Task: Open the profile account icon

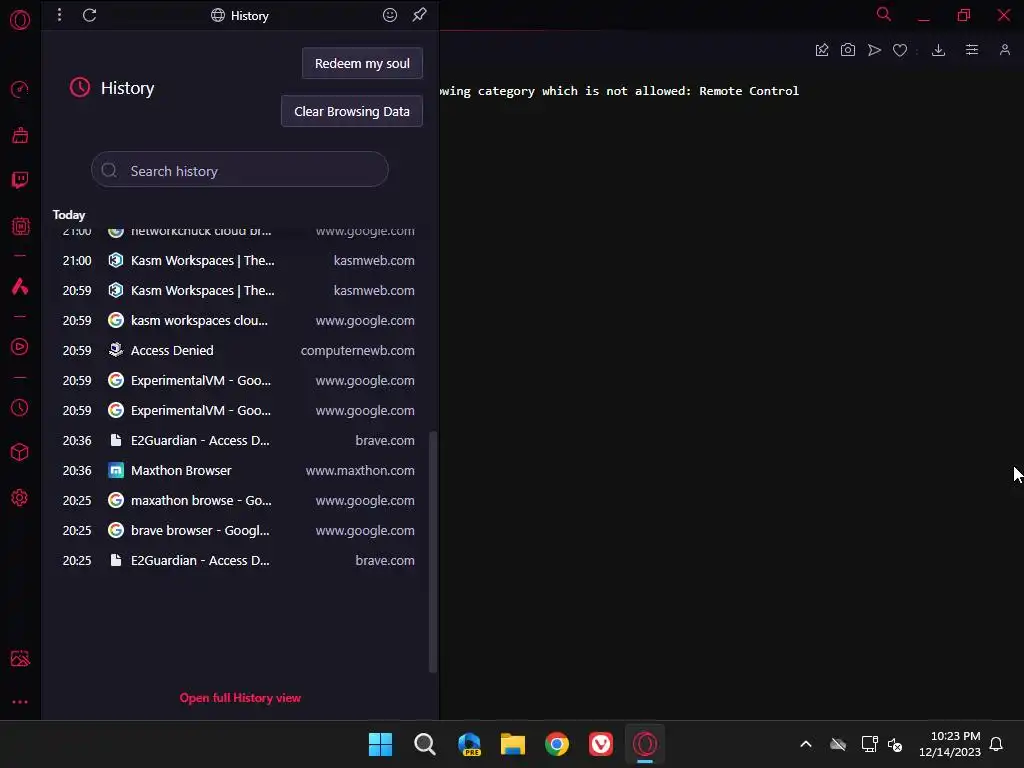Action: click(1004, 50)
